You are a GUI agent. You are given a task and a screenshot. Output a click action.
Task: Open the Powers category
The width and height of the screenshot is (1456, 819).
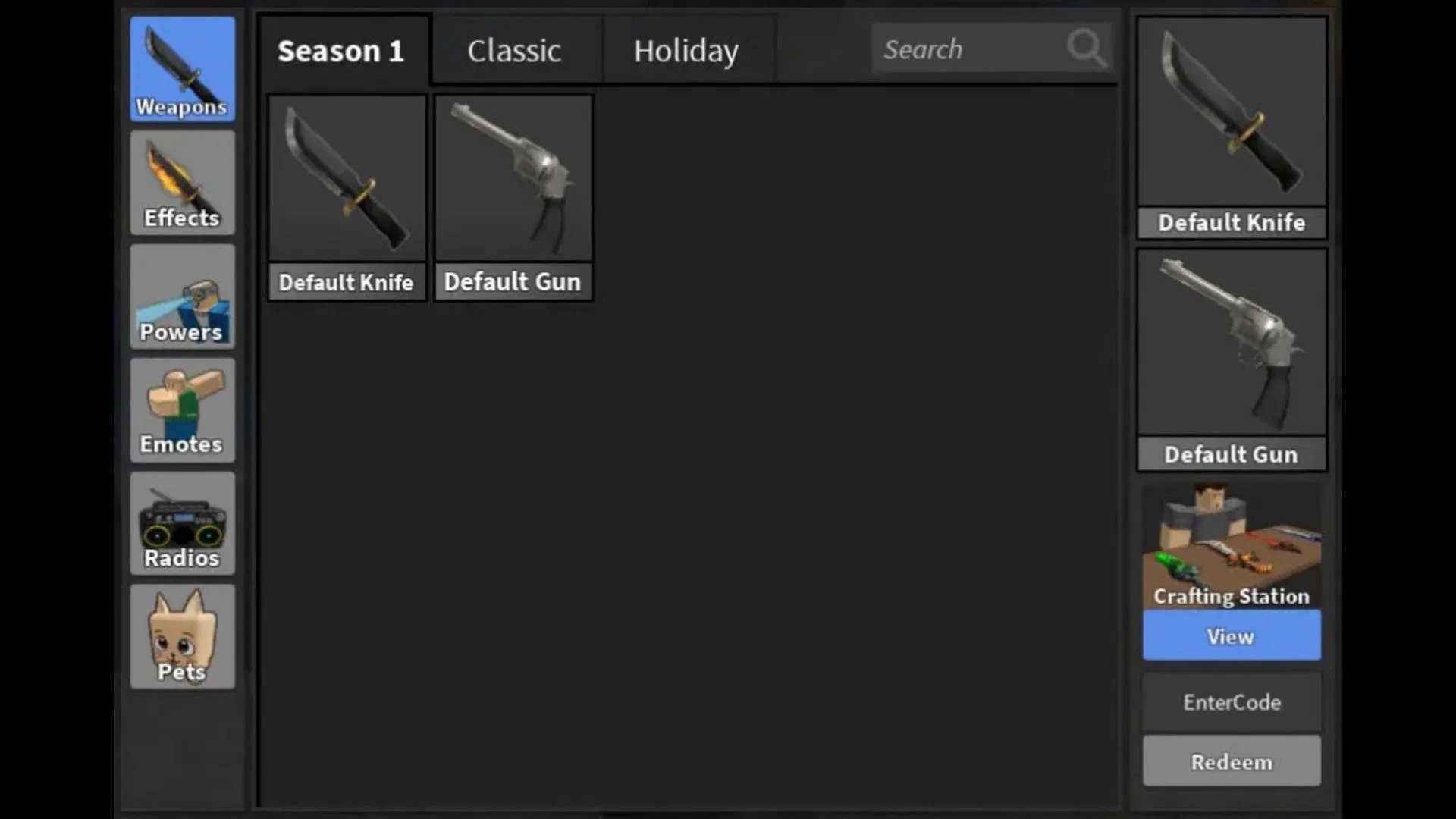(182, 297)
